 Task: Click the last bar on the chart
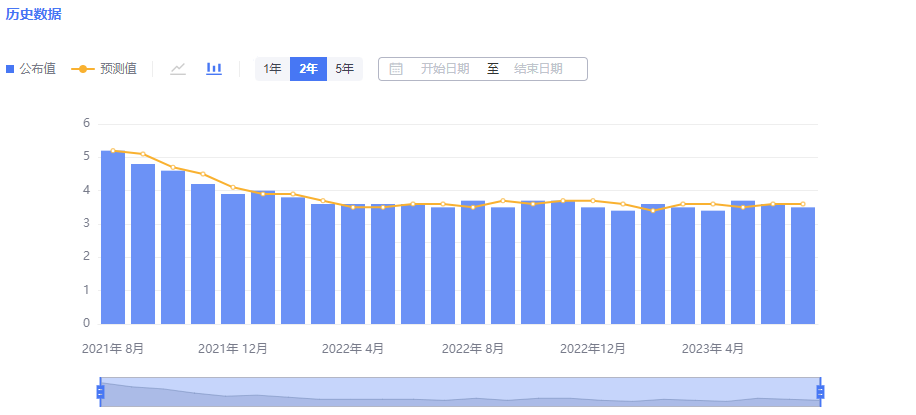[x=803, y=266]
